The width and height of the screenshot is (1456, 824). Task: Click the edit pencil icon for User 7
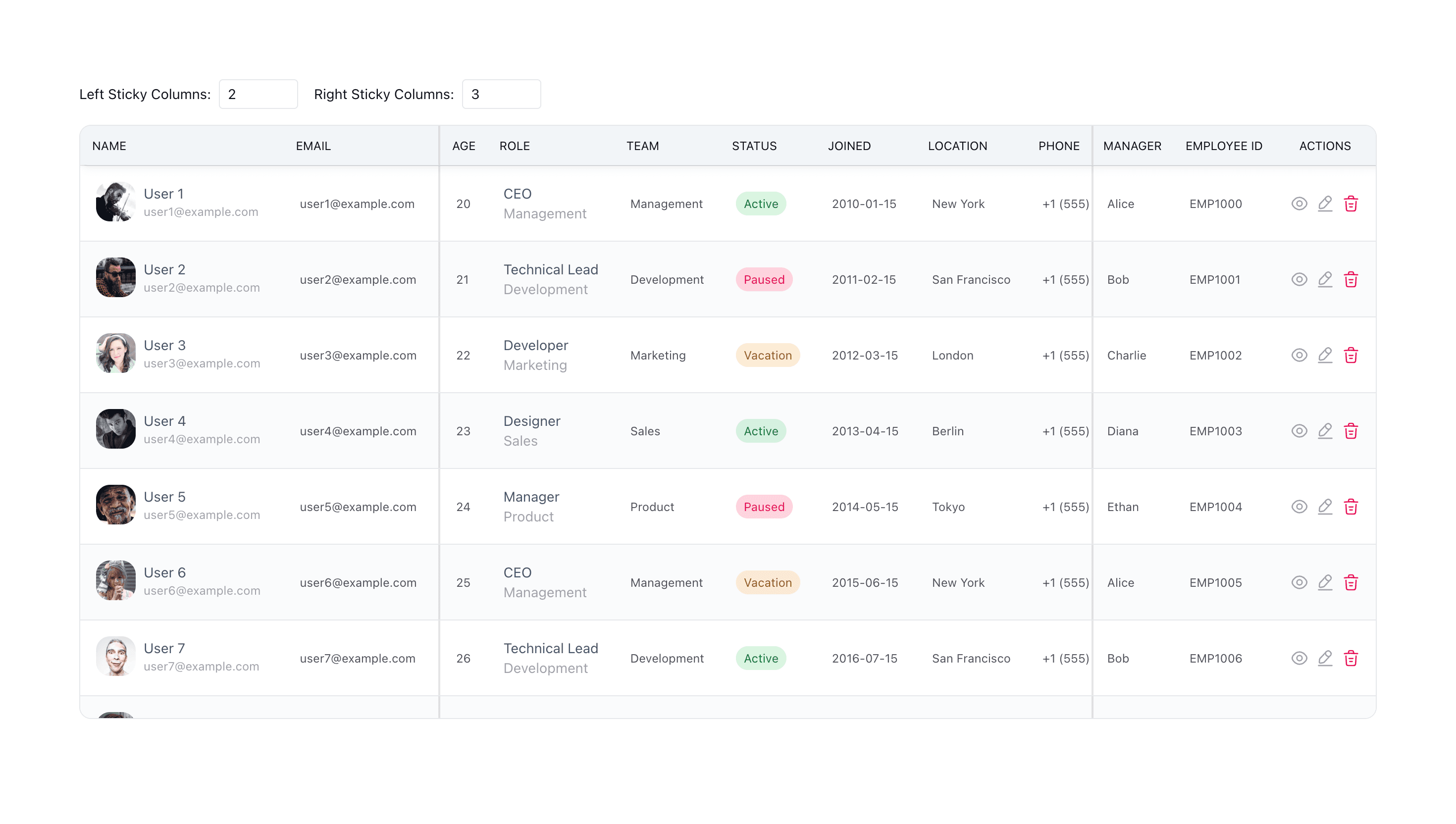[x=1324, y=658]
